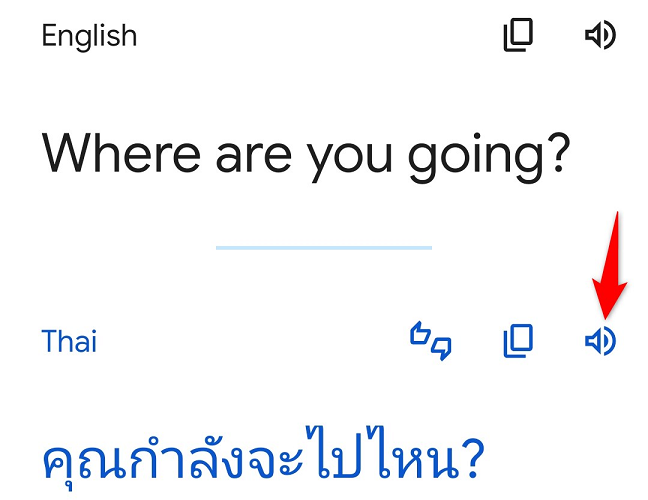Copy the Thai translation to clipboard
Image resolution: width=648 pixels, height=500 pixels.
click(518, 342)
